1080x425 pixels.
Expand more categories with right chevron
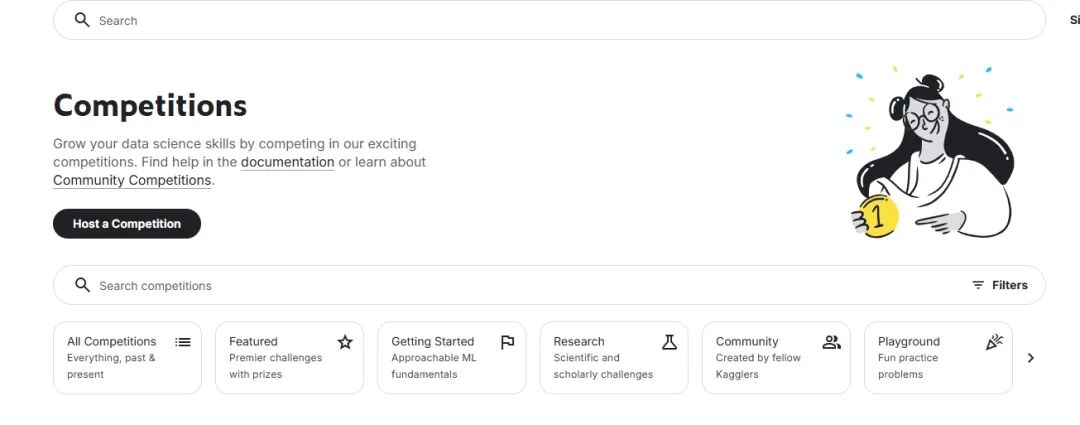(1031, 358)
